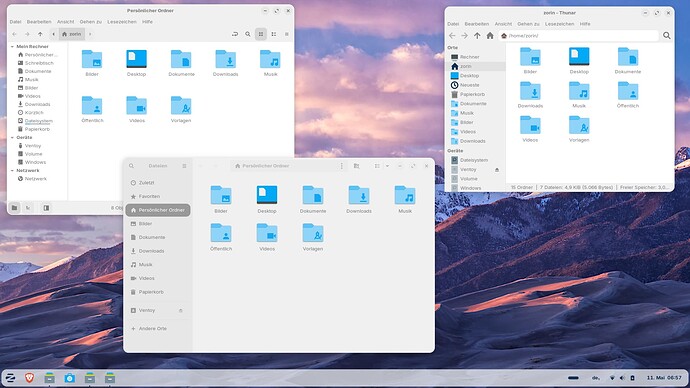Collapse the Mein Rechner section in Nemo
Viewport: 690px width, 388px height.
12,46
